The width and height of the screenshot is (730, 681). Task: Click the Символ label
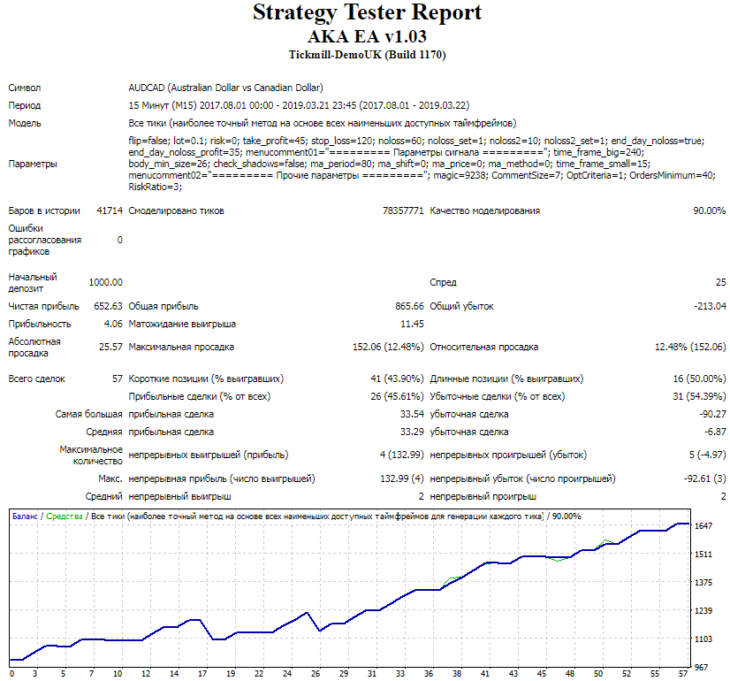pyautogui.click(x=24, y=88)
